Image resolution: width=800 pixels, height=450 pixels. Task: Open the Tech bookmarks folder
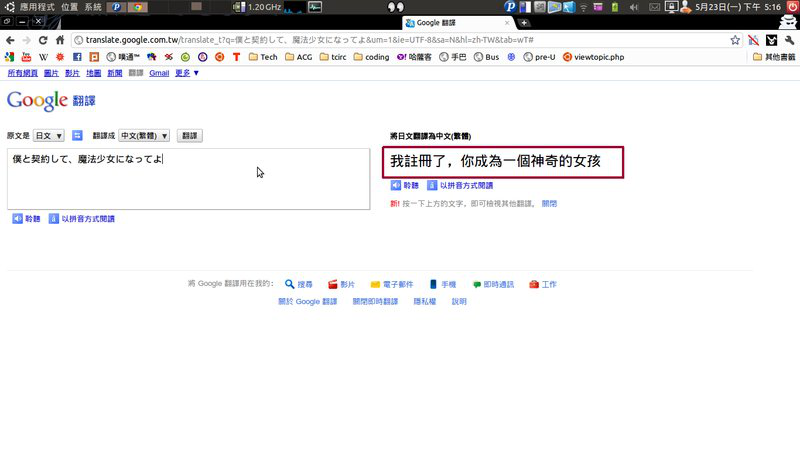[262, 57]
